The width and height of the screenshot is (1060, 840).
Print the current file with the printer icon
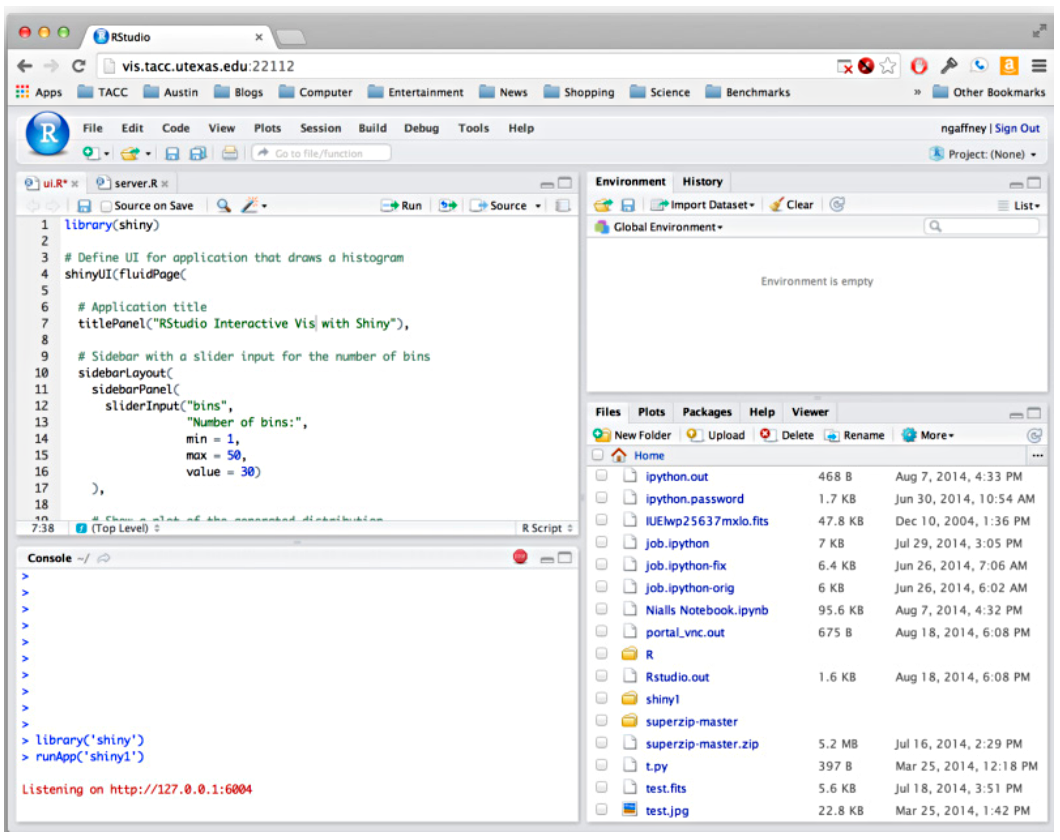[230, 153]
